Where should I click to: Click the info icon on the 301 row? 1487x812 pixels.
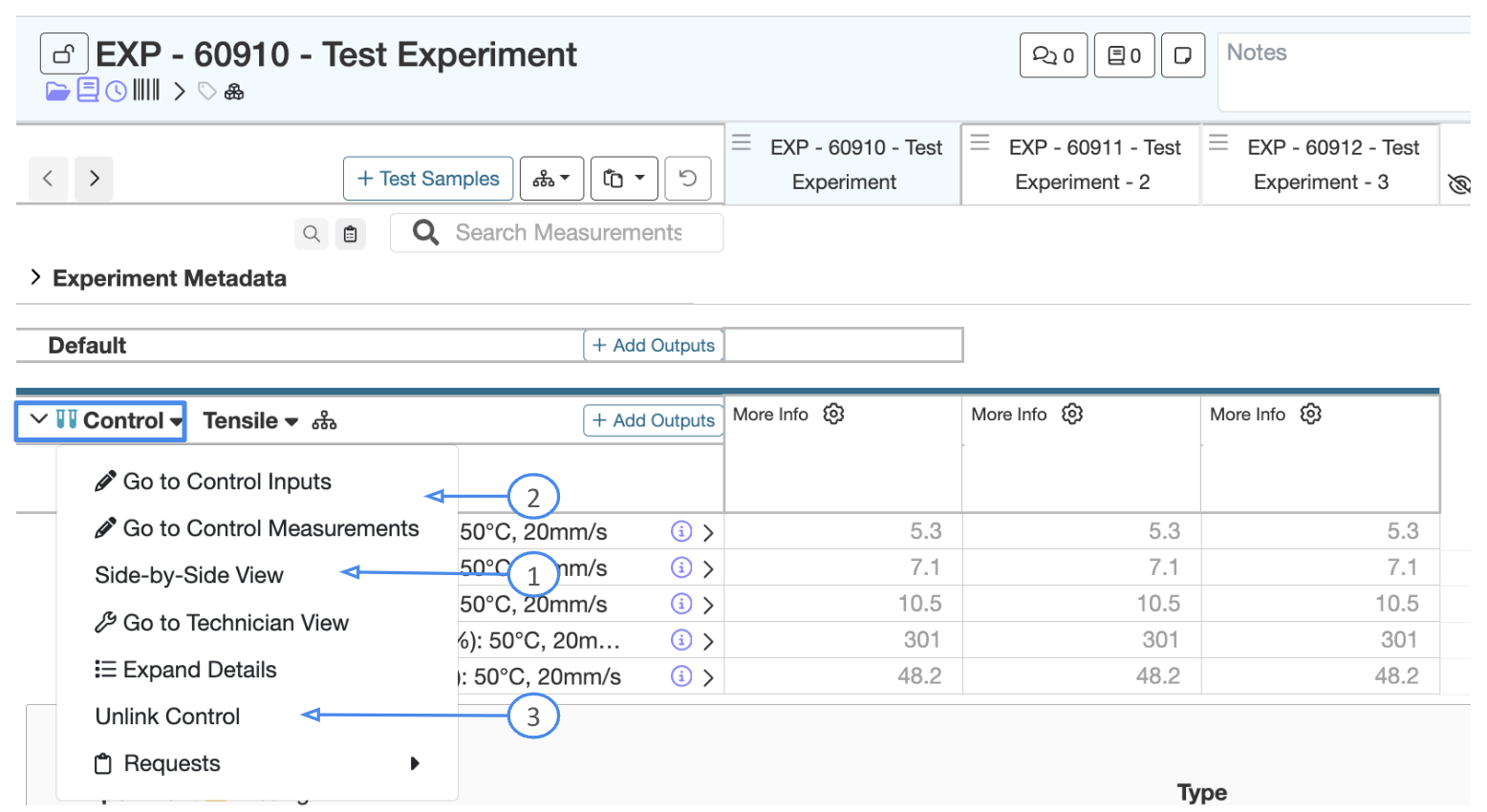(681, 640)
